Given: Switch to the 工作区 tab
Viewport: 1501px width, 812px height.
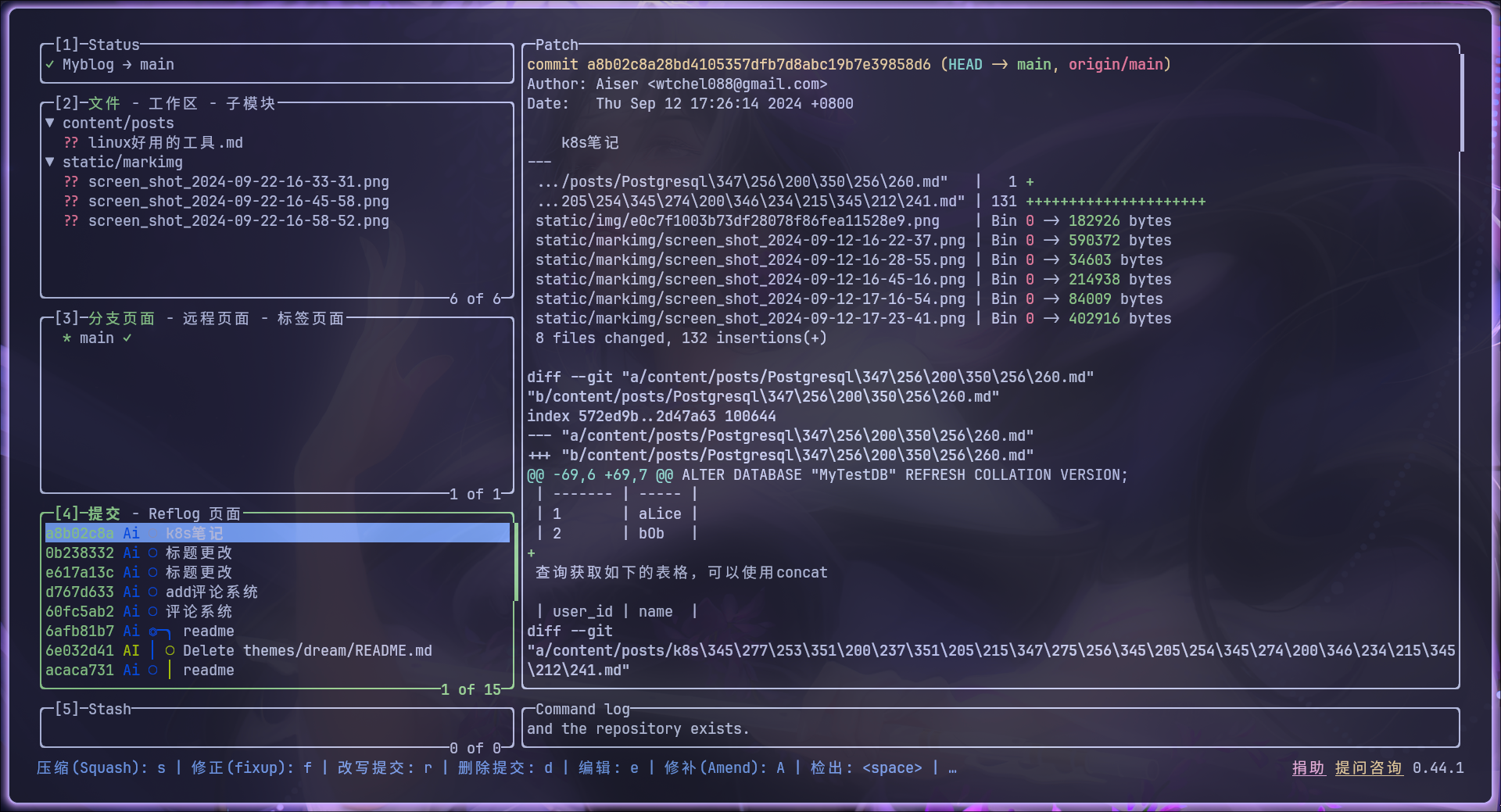Looking at the screenshot, I should pyautogui.click(x=173, y=103).
